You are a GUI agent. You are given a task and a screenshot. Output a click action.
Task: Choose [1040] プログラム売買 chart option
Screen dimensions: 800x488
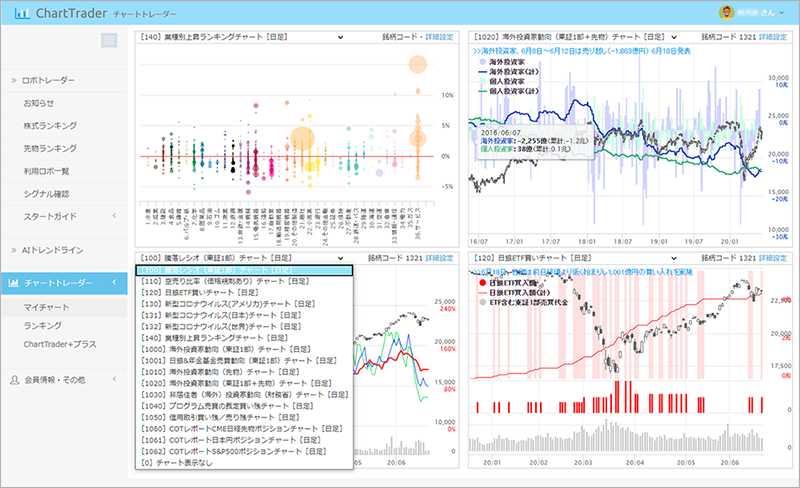coord(244,406)
